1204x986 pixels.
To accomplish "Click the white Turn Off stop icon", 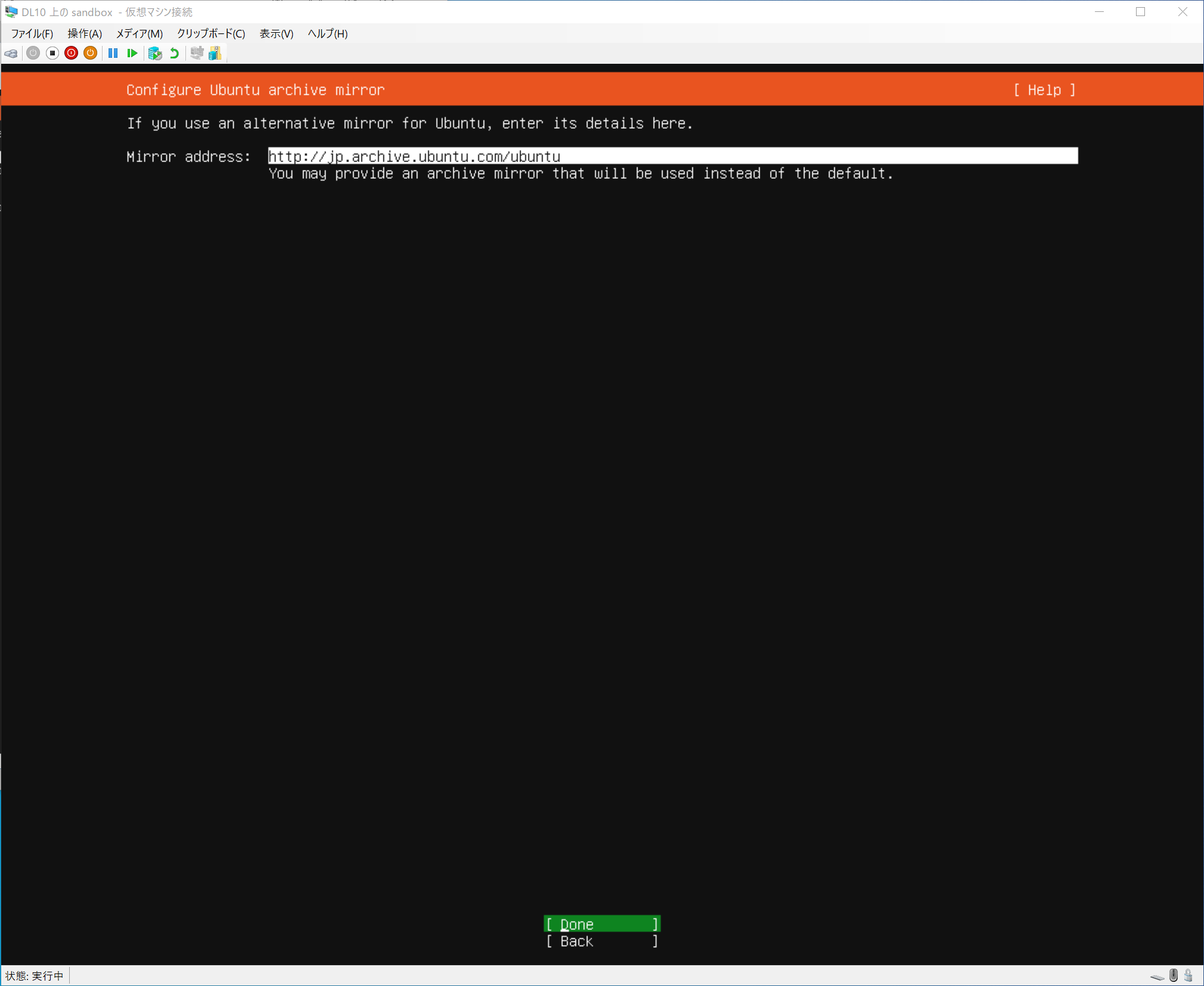I will 52,54.
